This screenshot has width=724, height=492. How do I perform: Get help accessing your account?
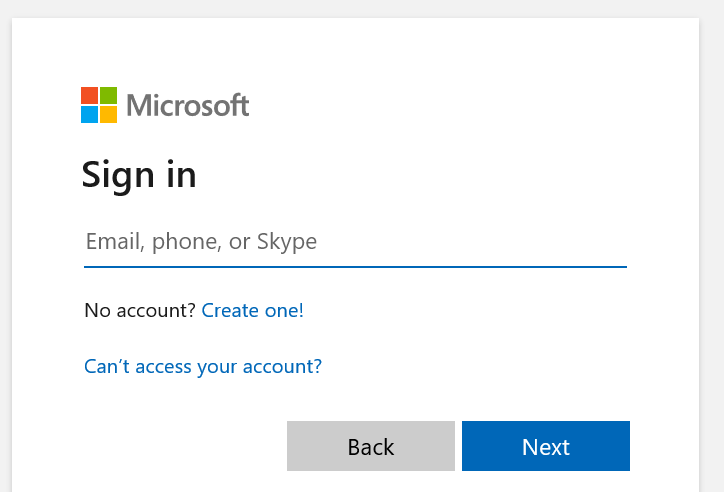point(203,367)
